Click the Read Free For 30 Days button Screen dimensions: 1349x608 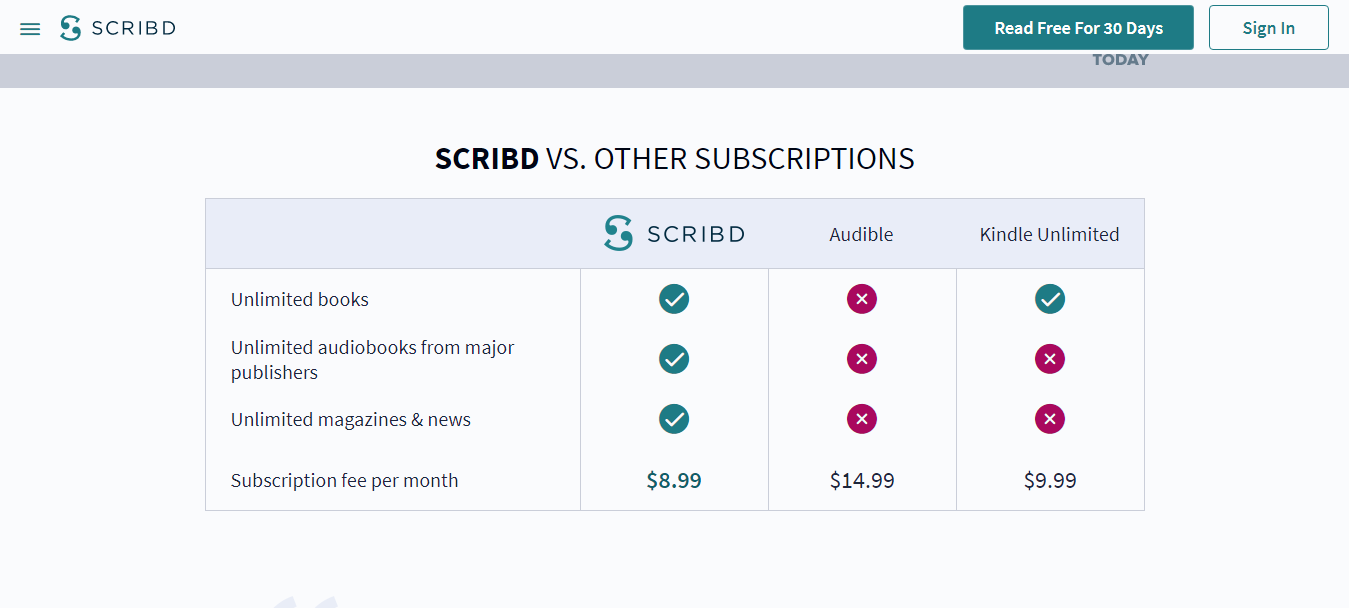pyautogui.click(x=1078, y=27)
